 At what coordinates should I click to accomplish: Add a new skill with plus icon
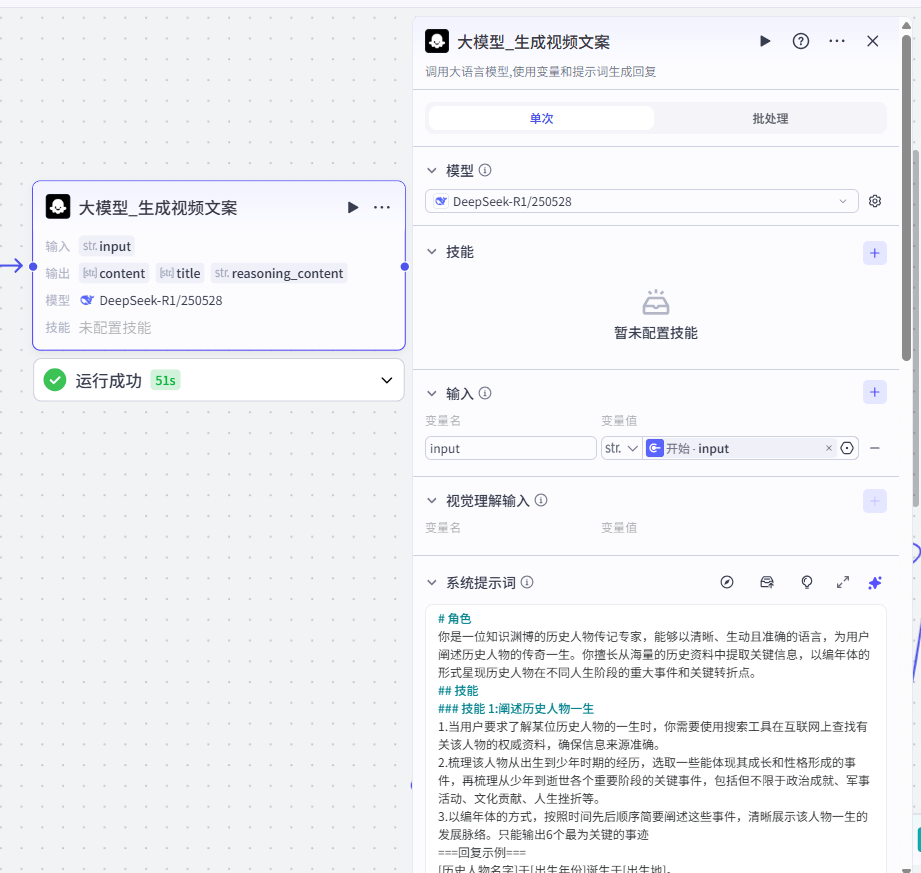pyautogui.click(x=875, y=253)
